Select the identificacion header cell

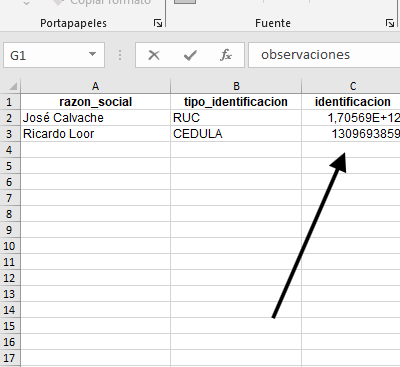351,102
